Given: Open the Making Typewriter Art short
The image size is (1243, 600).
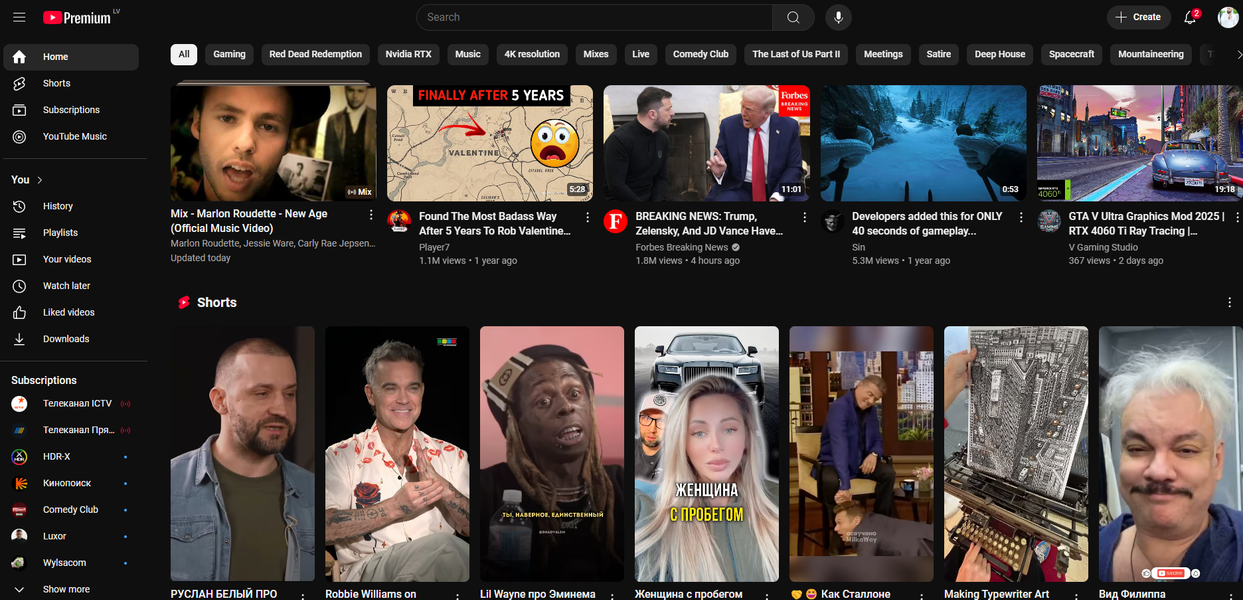Looking at the screenshot, I should [x=1016, y=454].
